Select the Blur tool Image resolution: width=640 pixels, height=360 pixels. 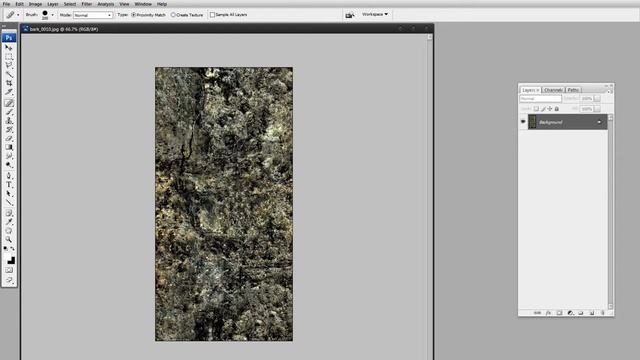point(9,156)
